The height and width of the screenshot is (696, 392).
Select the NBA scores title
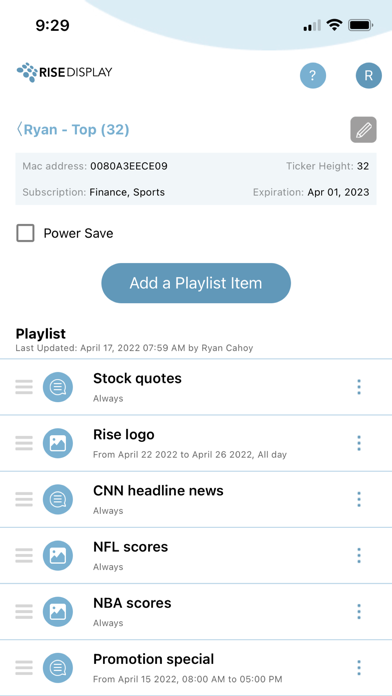coord(132,603)
